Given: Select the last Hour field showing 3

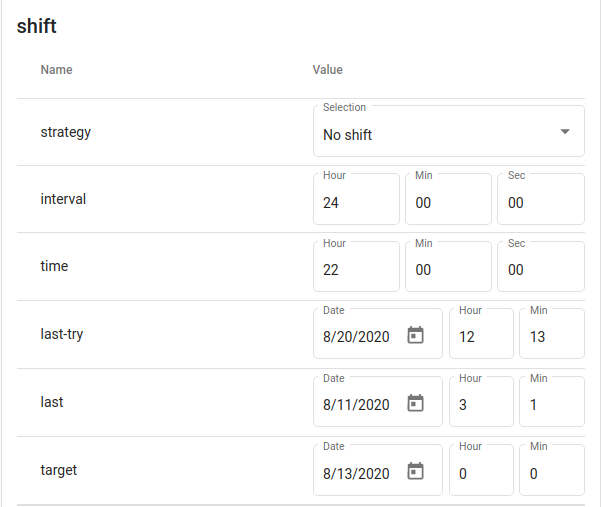Looking at the screenshot, I should [481, 401].
